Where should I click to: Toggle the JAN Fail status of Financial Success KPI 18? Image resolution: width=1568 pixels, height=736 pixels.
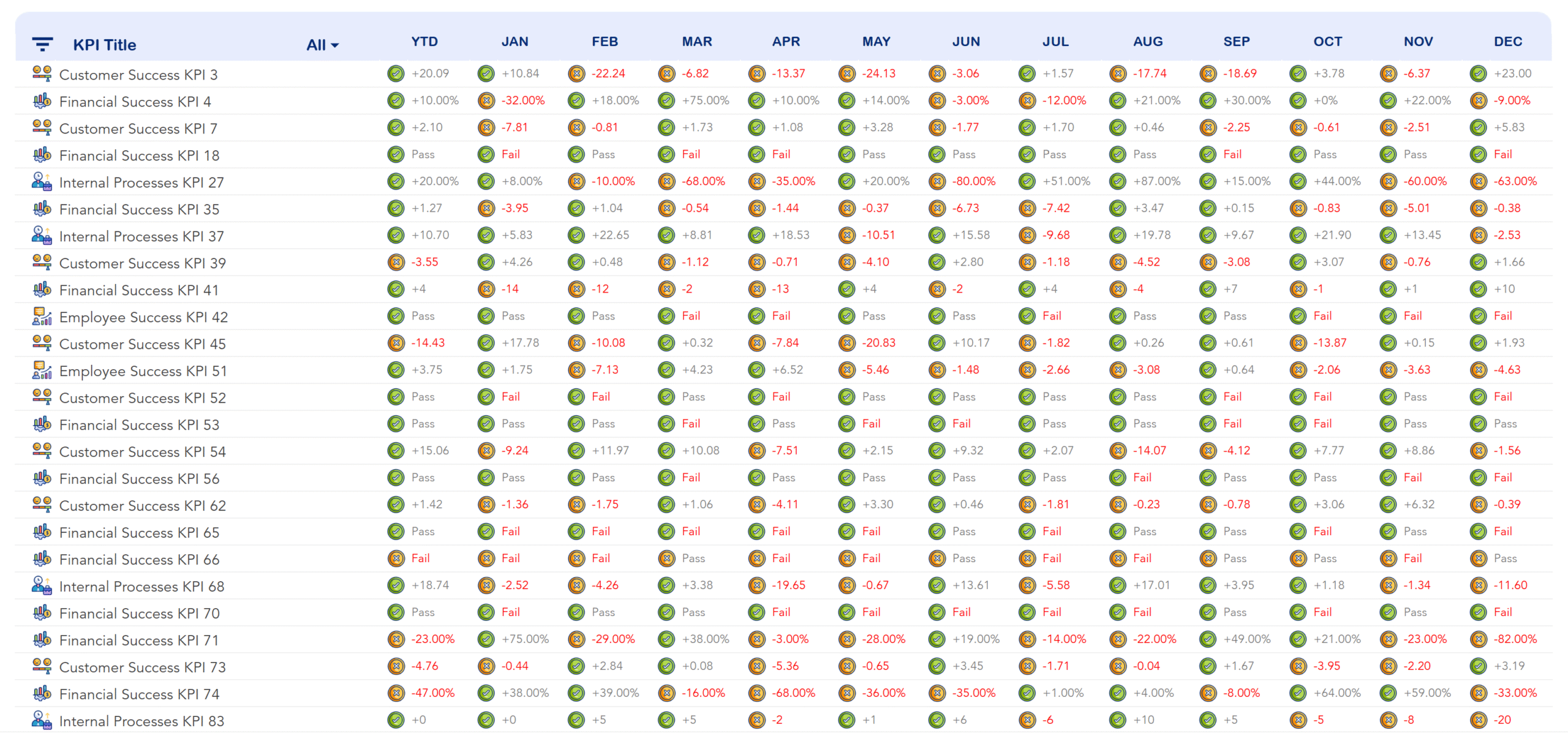486,154
